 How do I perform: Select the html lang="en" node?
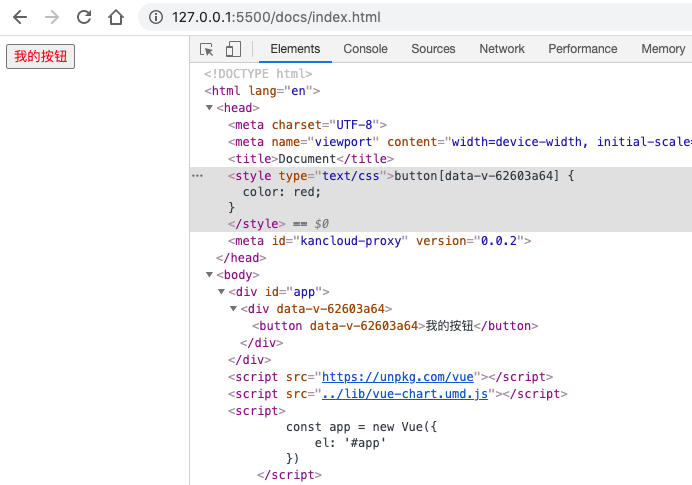click(262, 91)
